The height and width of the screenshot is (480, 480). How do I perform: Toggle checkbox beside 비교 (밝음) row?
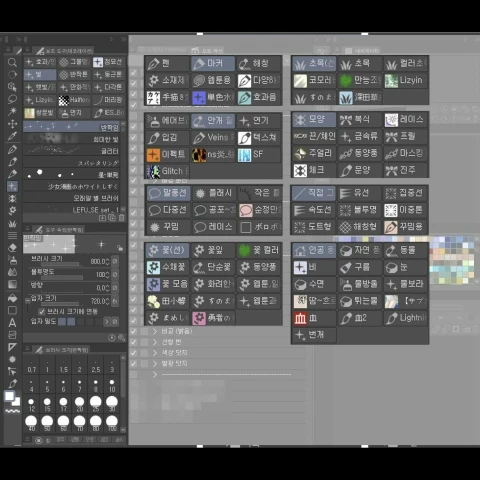pyautogui.click(x=134, y=331)
